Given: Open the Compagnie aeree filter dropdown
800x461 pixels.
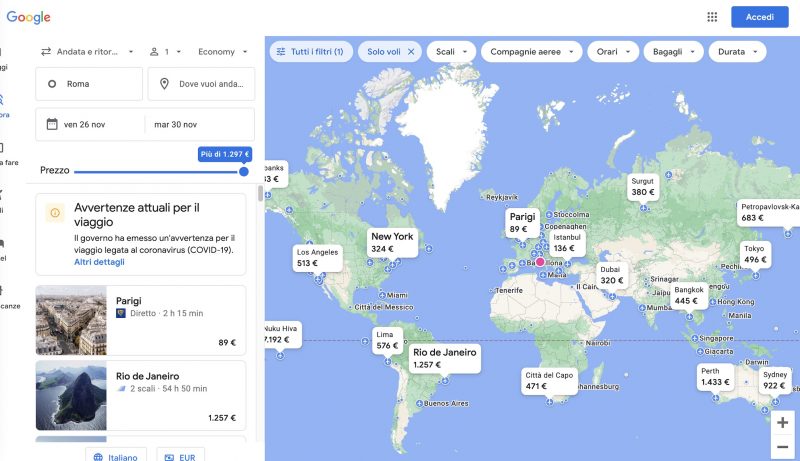Looking at the screenshot, I should click(531, 52).
